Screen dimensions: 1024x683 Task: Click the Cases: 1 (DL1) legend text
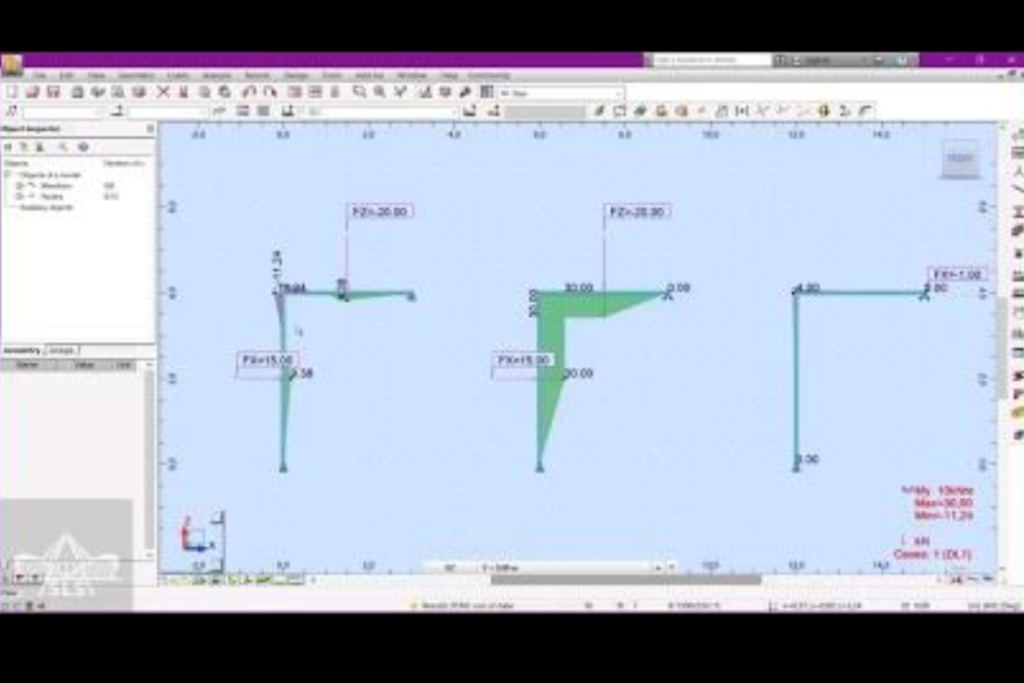[x=932, y=554]
